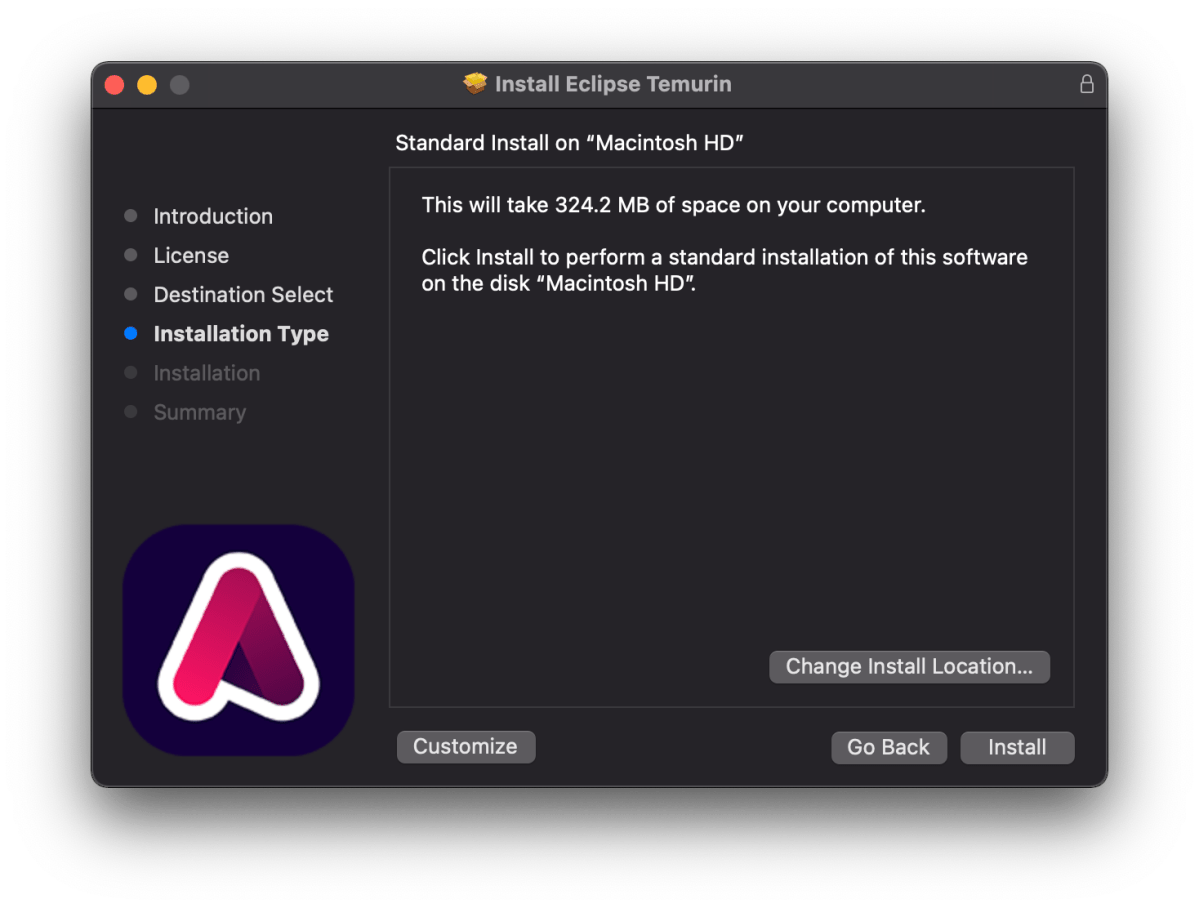The image size is (1199, 908).
Task: Select the greyed Installation step
Action: [206, 373]
